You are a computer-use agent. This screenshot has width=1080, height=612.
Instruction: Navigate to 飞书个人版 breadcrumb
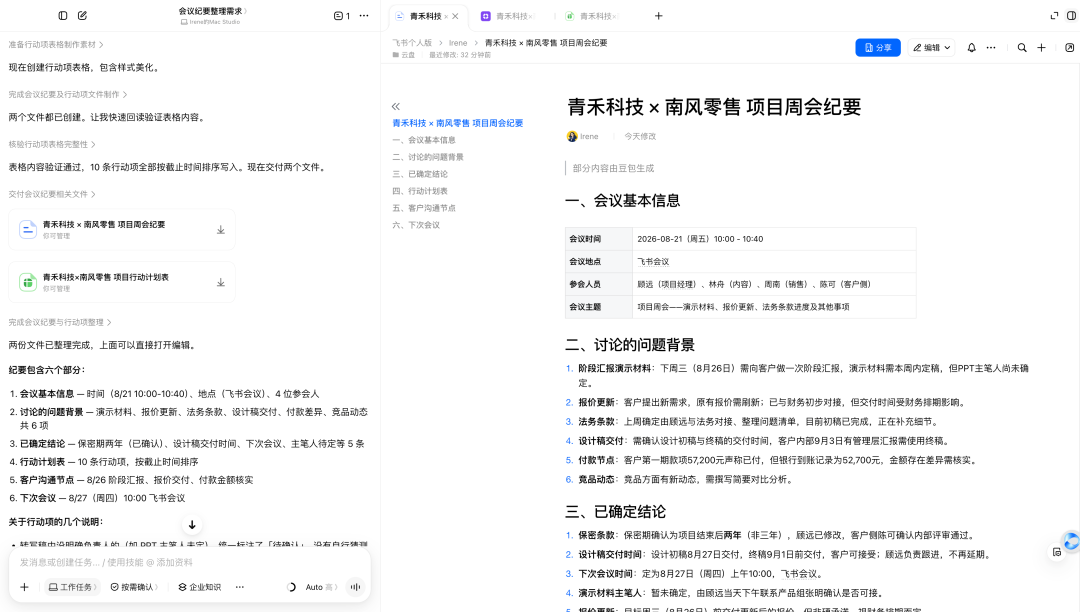click(x=412, y=43)
